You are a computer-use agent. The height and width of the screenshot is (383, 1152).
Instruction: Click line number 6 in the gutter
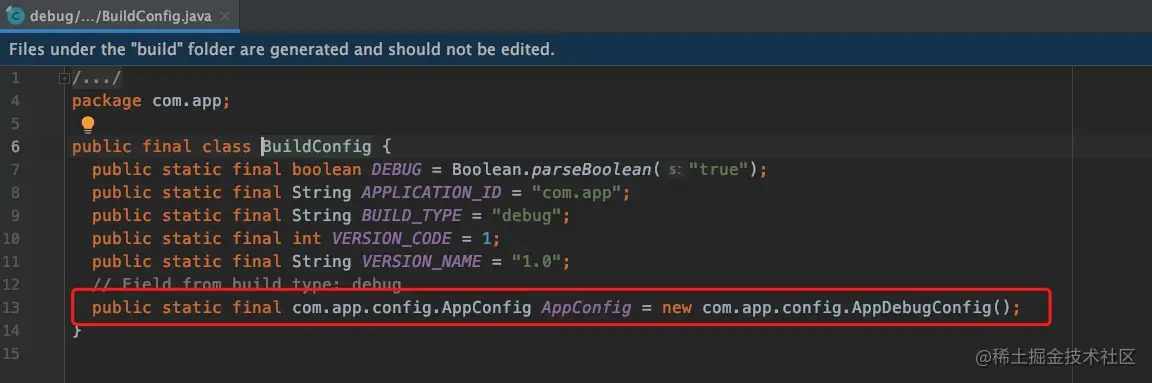(15, 147)
